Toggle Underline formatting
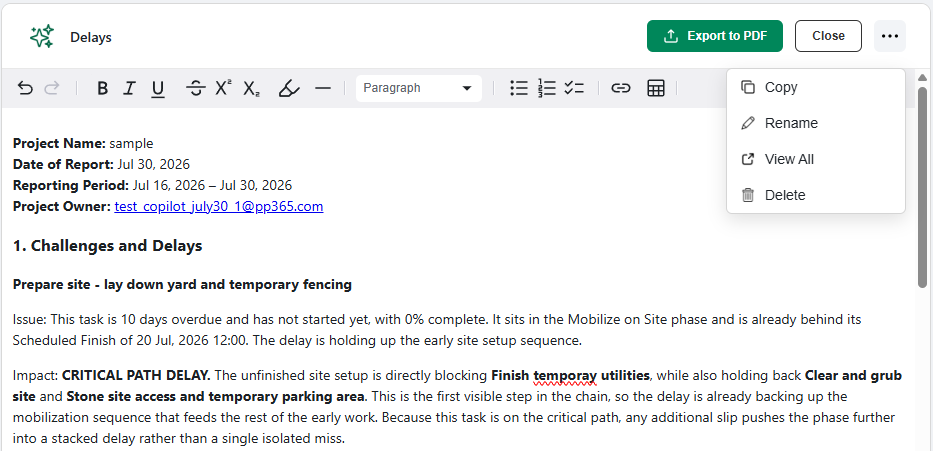 coord(157,89)
